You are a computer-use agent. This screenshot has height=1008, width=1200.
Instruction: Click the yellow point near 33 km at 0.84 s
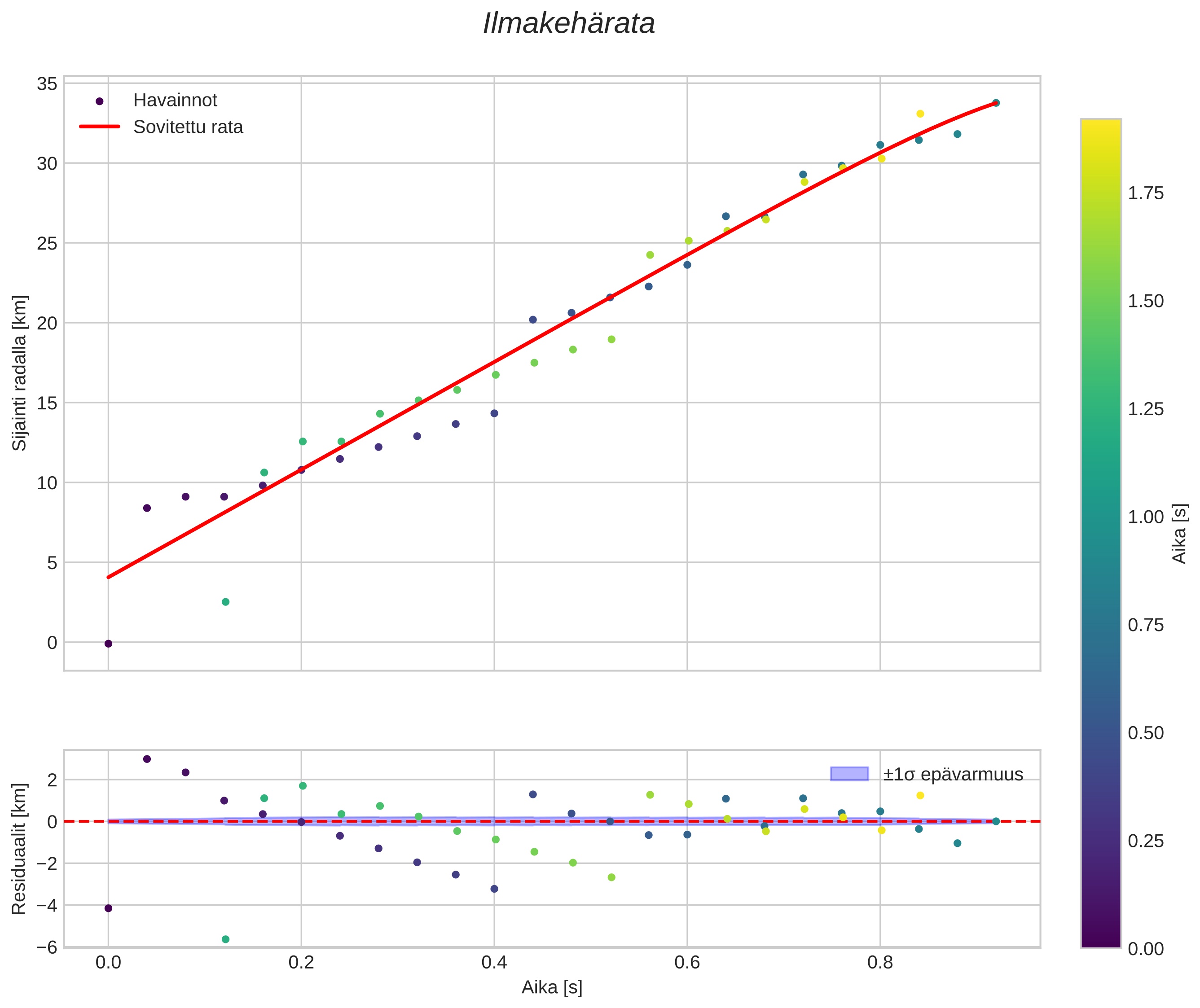tap(920, 114)
